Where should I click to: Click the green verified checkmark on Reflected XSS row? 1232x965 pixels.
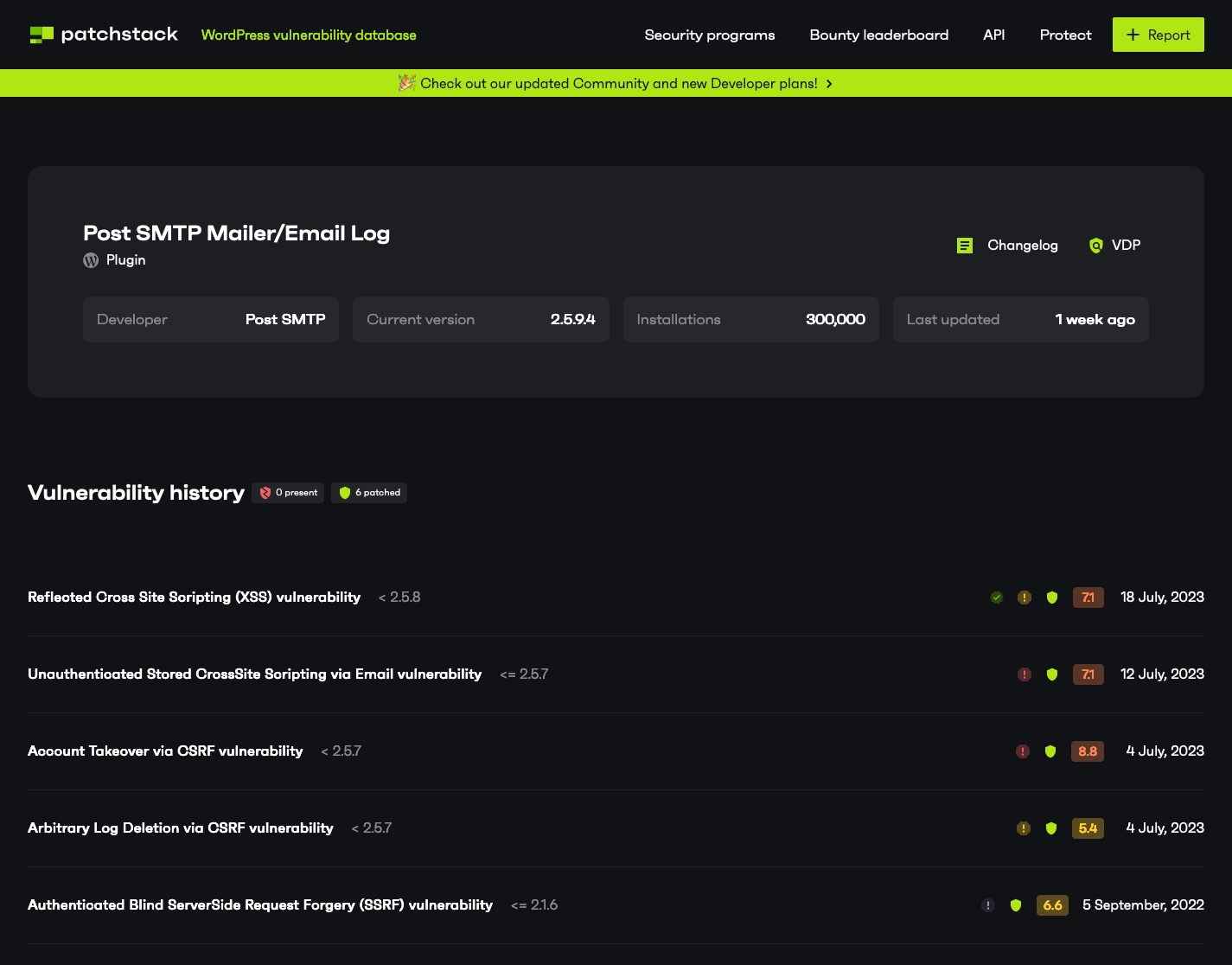click(x=997, y=598)
